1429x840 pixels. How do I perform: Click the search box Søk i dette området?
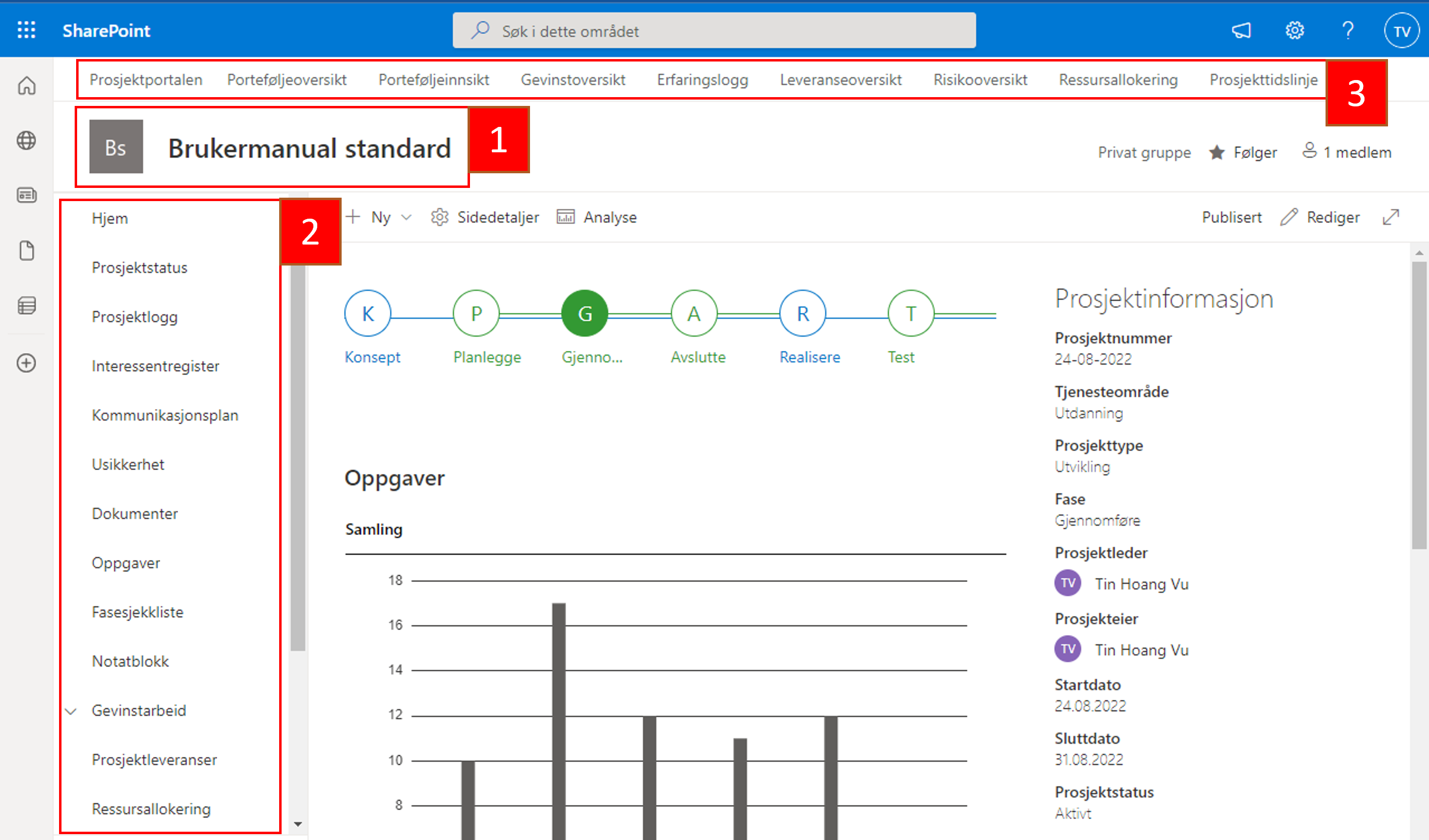[x=714, y=31]
